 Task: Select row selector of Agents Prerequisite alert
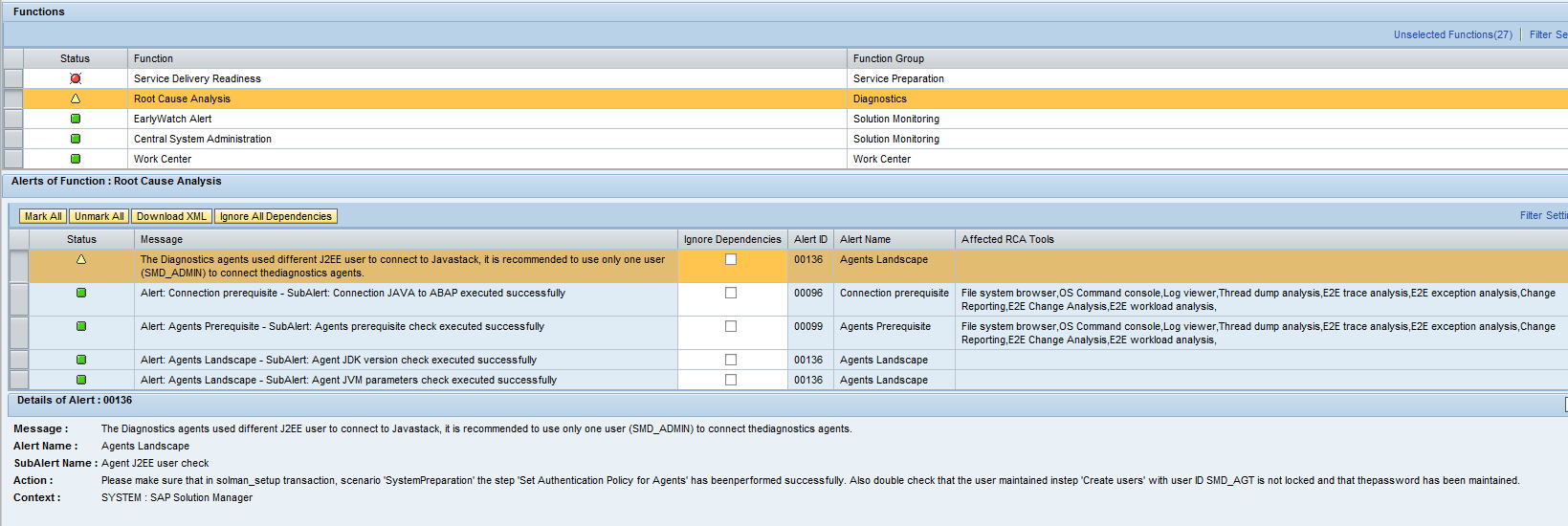(x=19, y=333)
